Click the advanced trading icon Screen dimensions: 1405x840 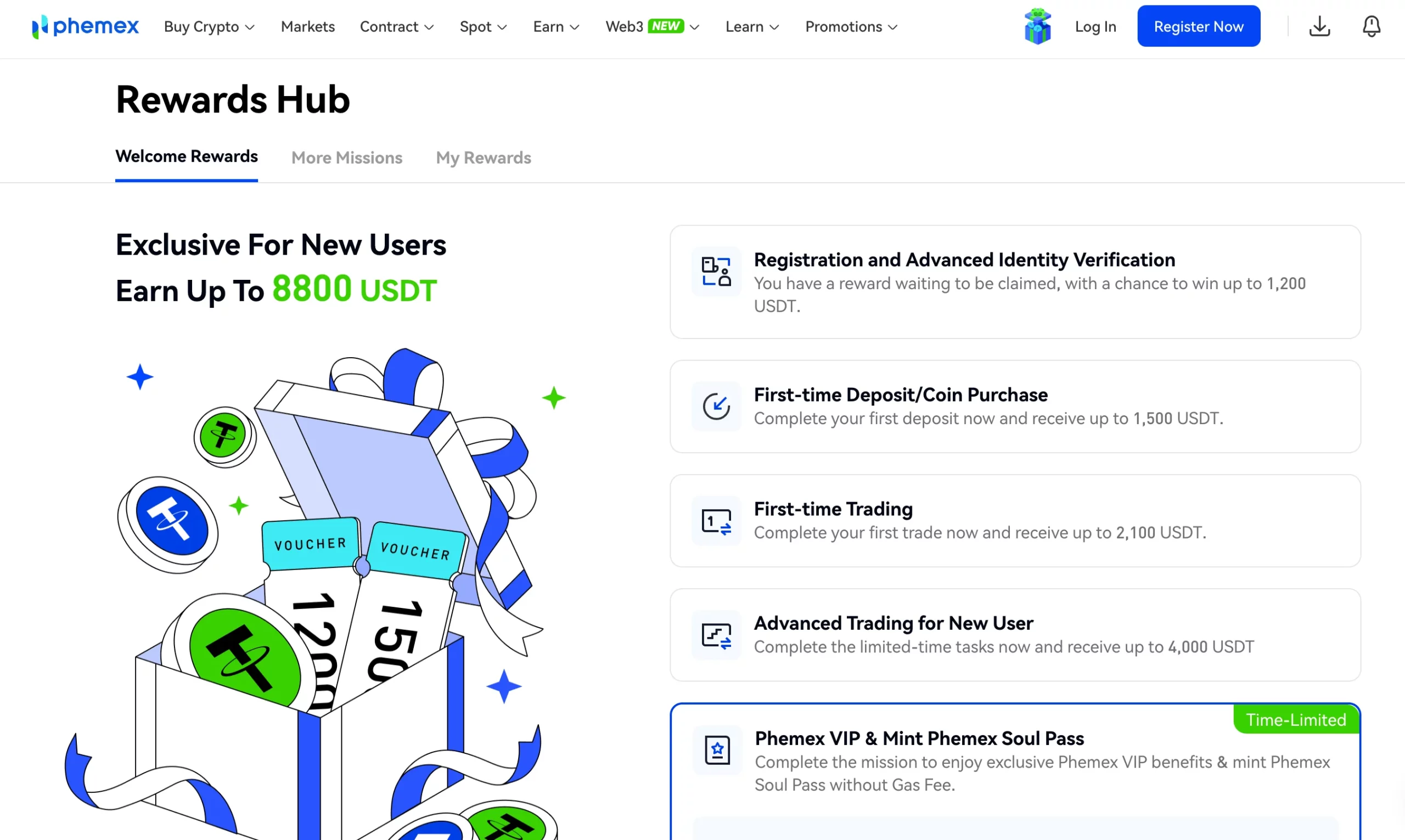tap(716, 634)
